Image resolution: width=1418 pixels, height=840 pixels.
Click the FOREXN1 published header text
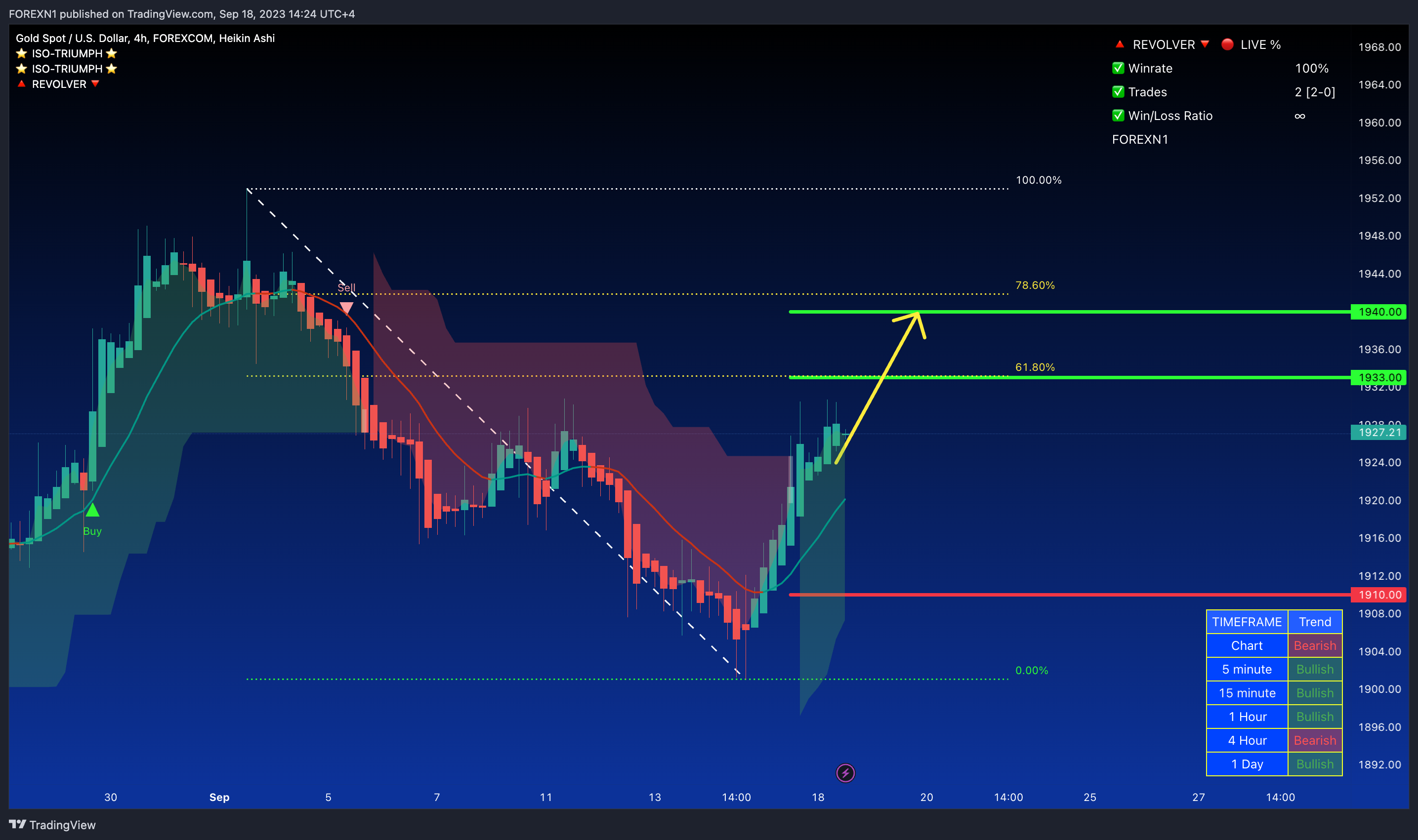[x=182, y=14]
